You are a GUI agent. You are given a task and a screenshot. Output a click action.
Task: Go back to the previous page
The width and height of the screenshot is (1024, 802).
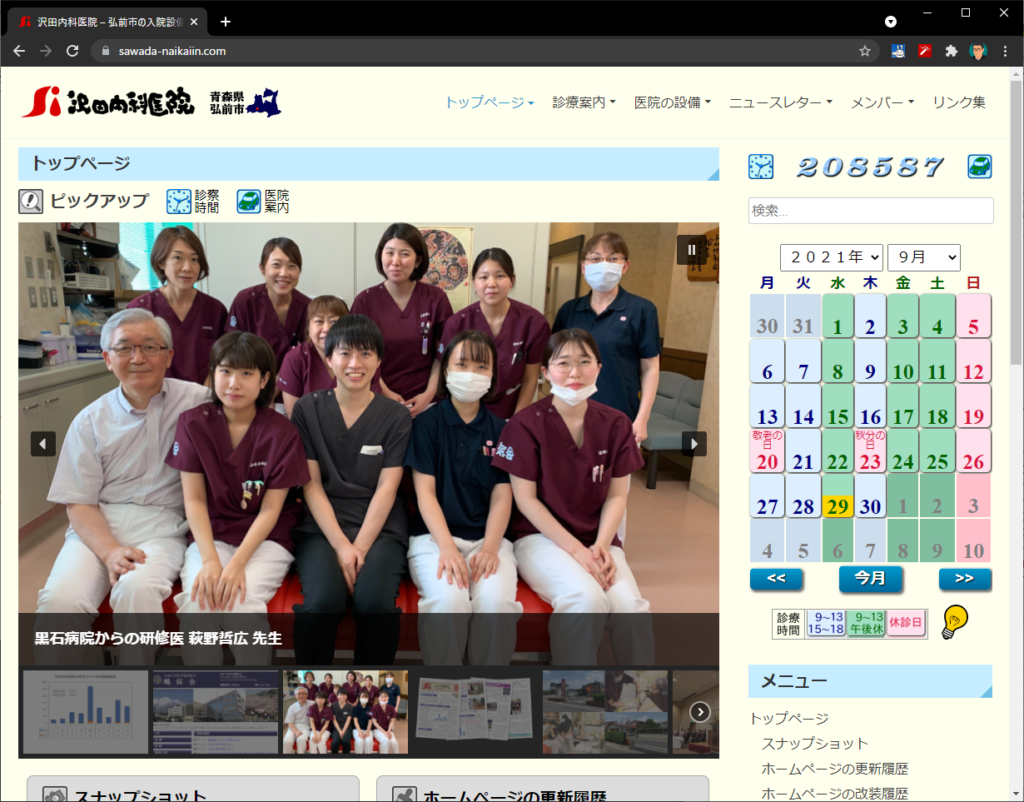[x=19, y=51]
